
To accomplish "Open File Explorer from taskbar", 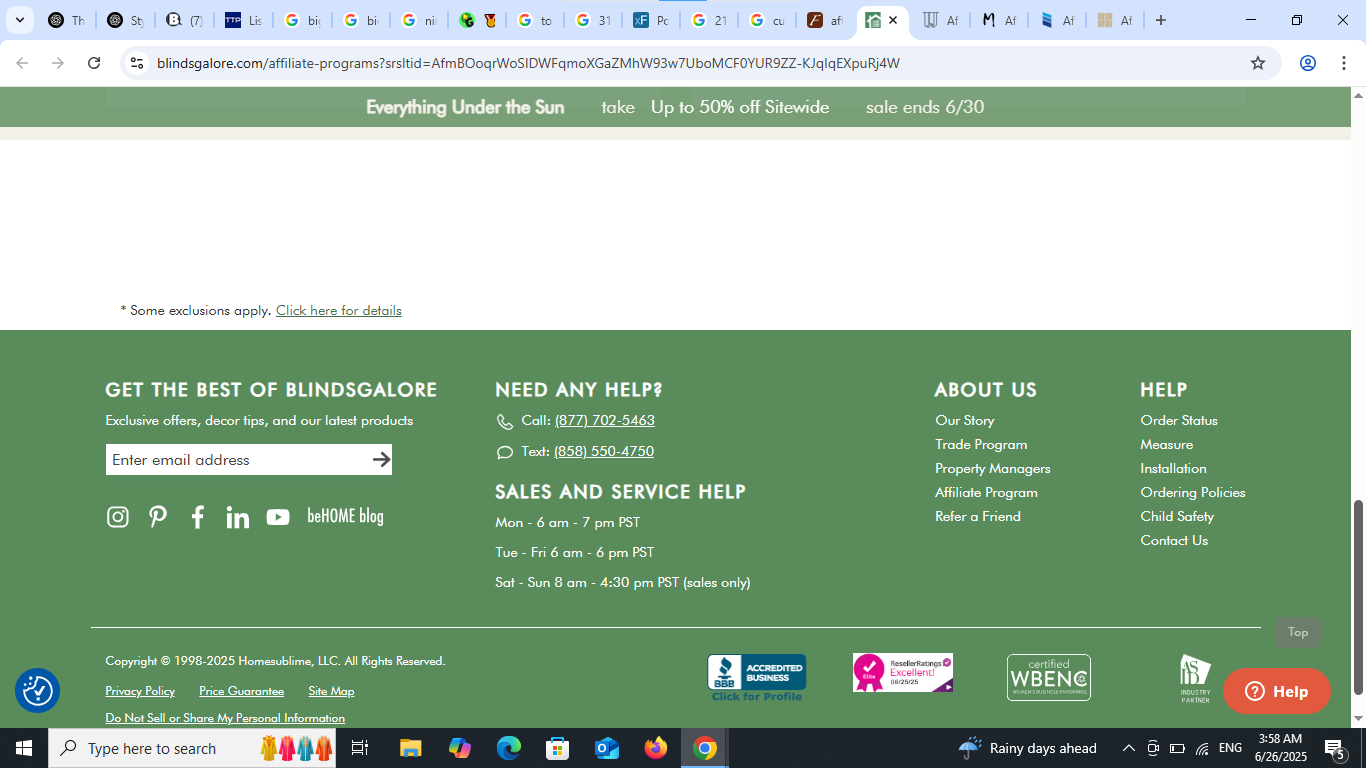I will [410, 748].
